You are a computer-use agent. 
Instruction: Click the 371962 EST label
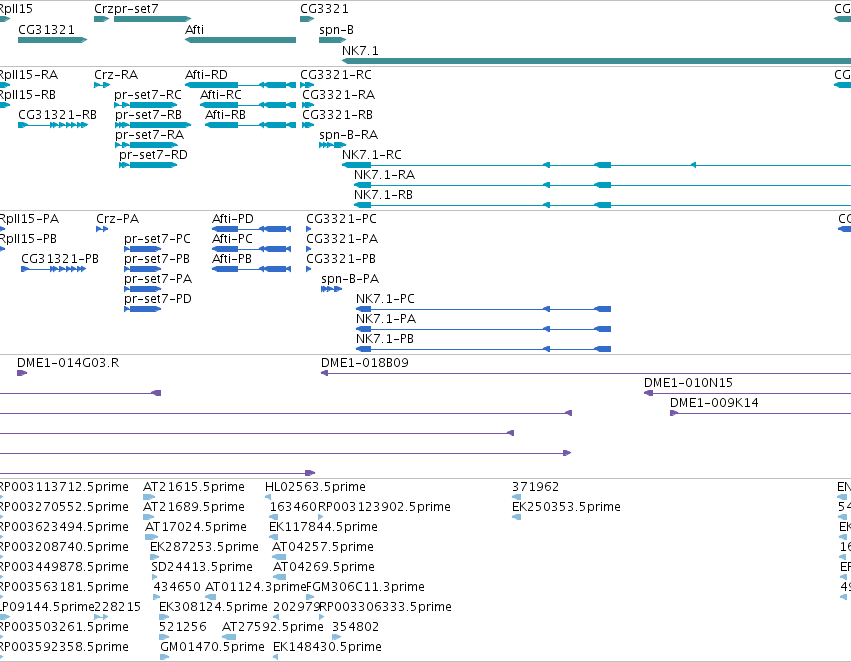coord(535,488)
